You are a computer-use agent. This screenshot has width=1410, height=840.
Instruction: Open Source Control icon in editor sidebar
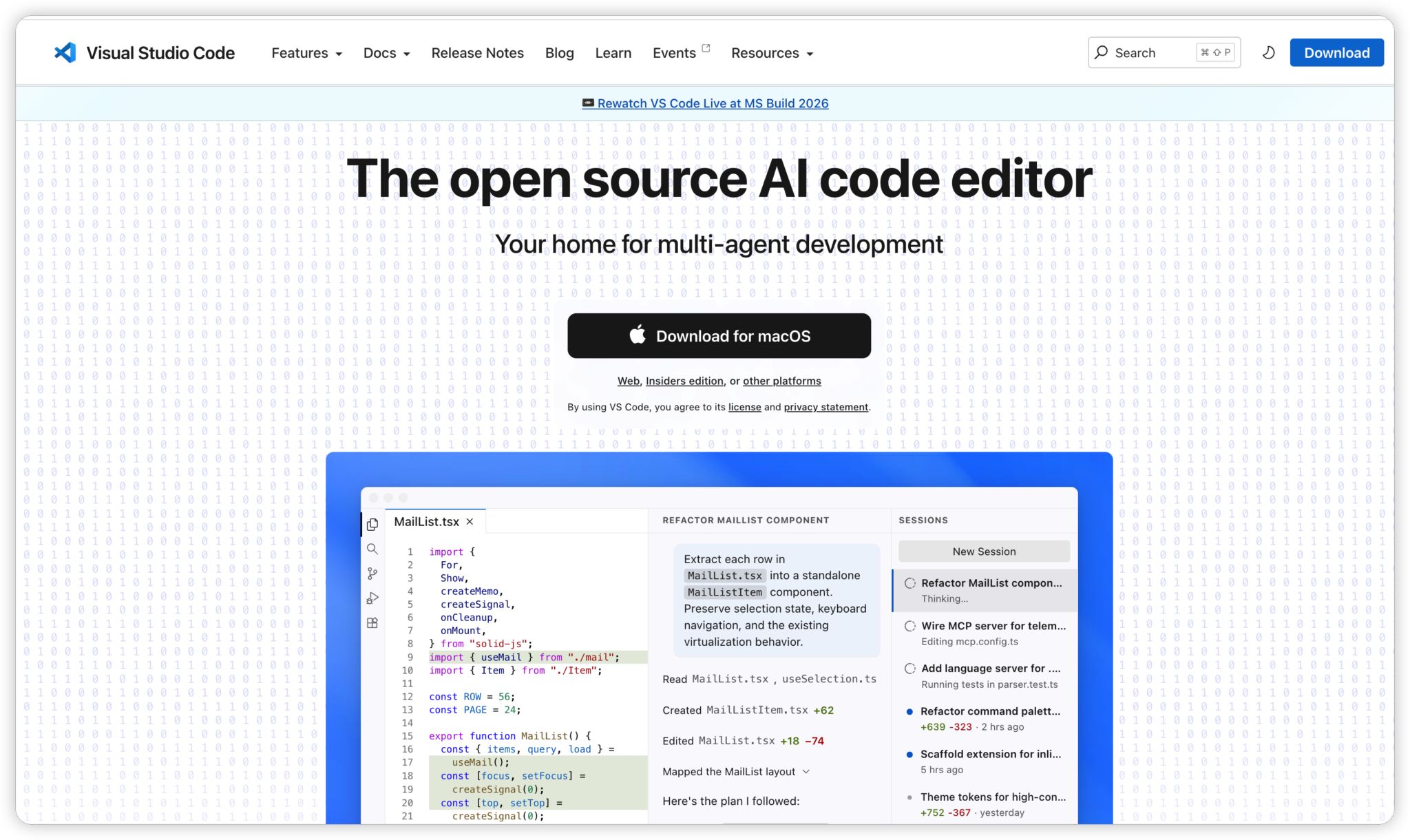[x=372, y=574]
